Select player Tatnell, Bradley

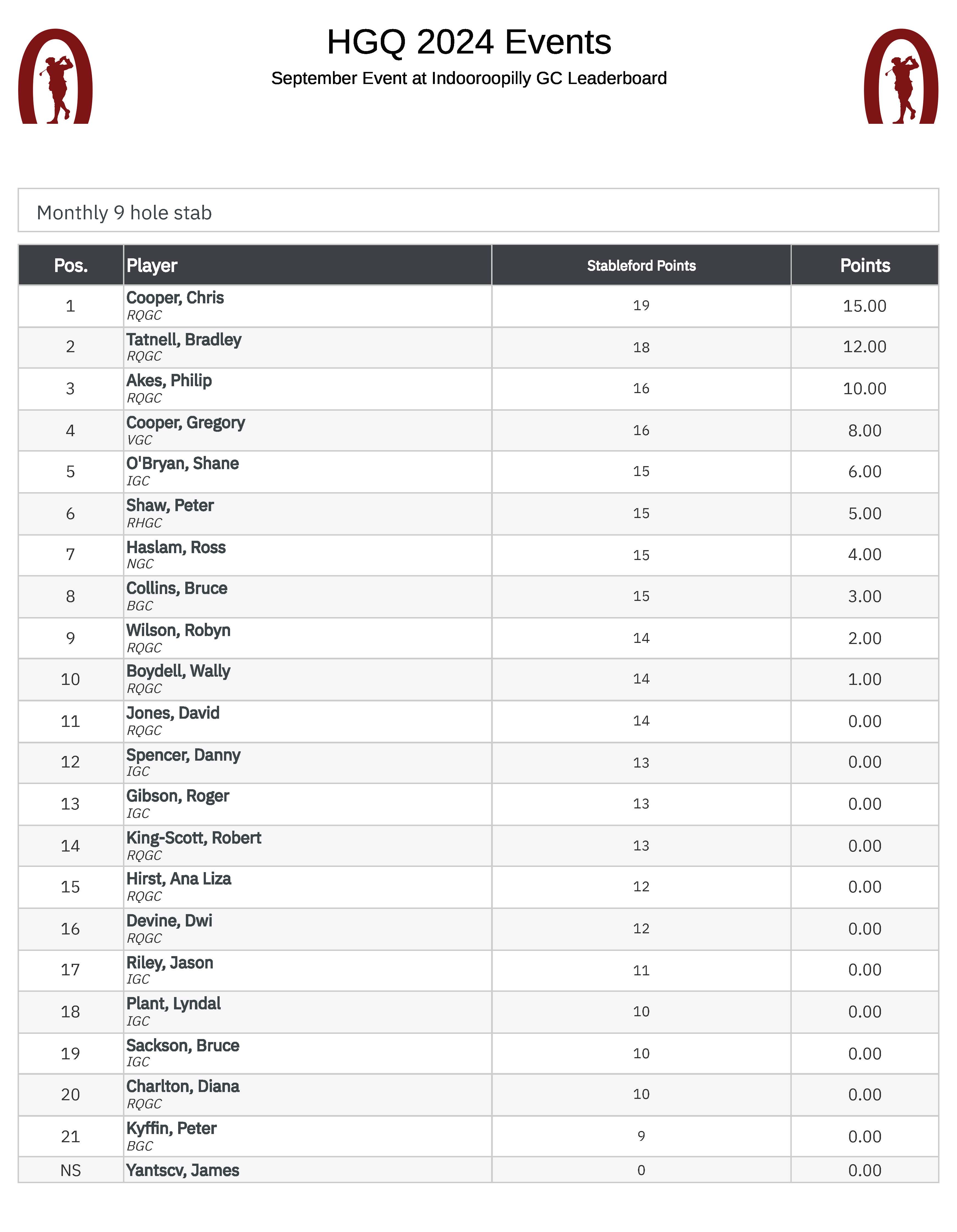click(x=184, y=340)
